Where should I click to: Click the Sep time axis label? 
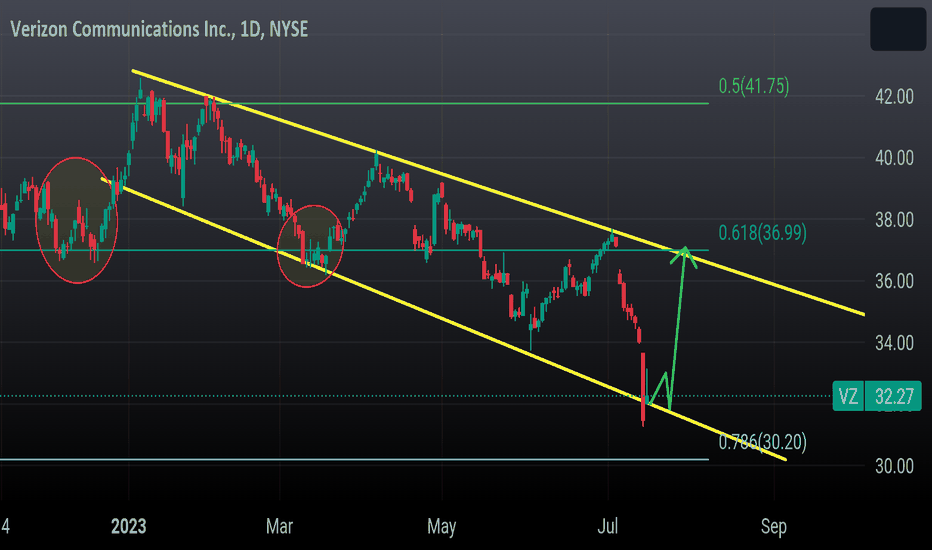(x=774, y=527)
